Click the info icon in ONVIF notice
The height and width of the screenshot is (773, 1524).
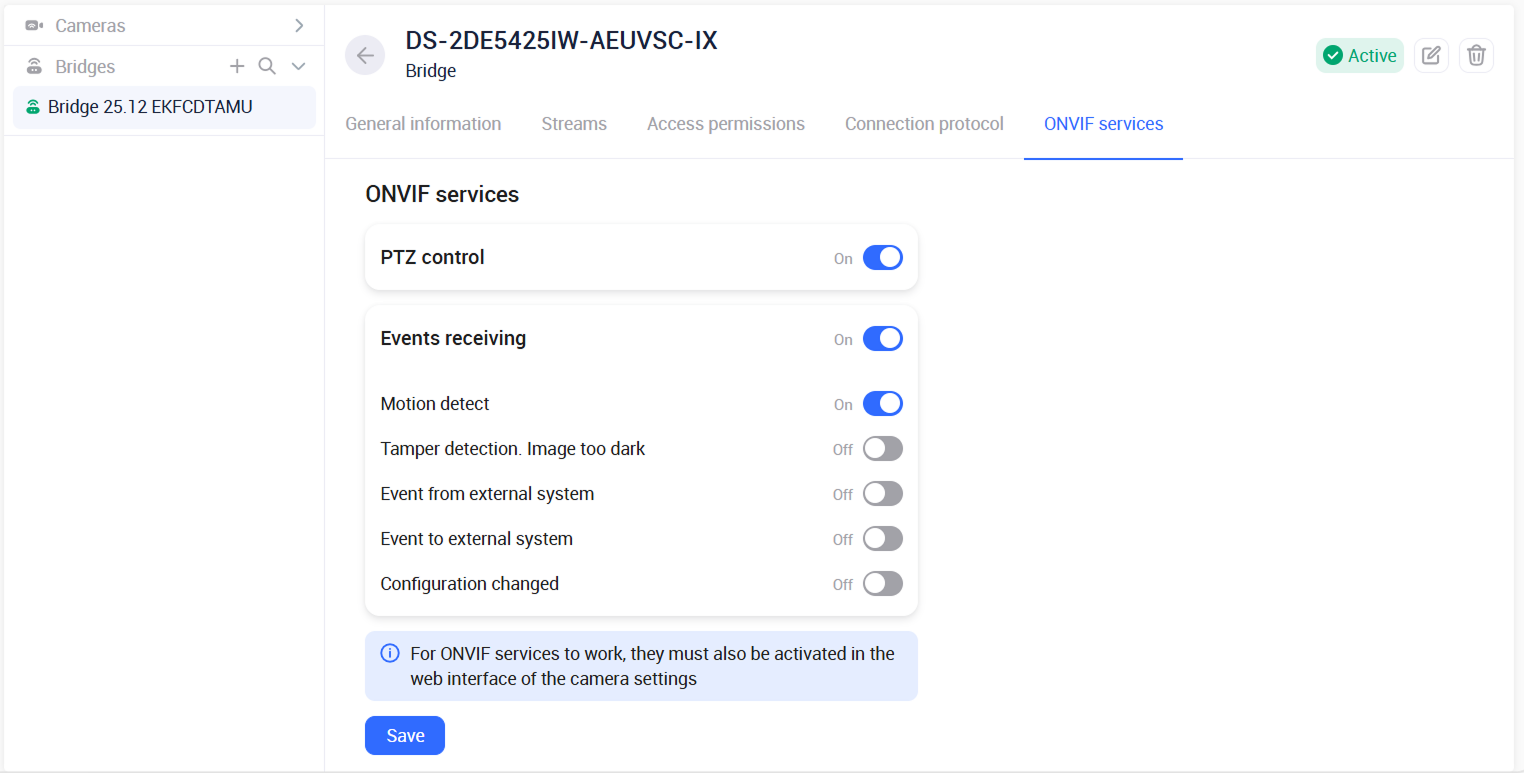coord(390,654)
